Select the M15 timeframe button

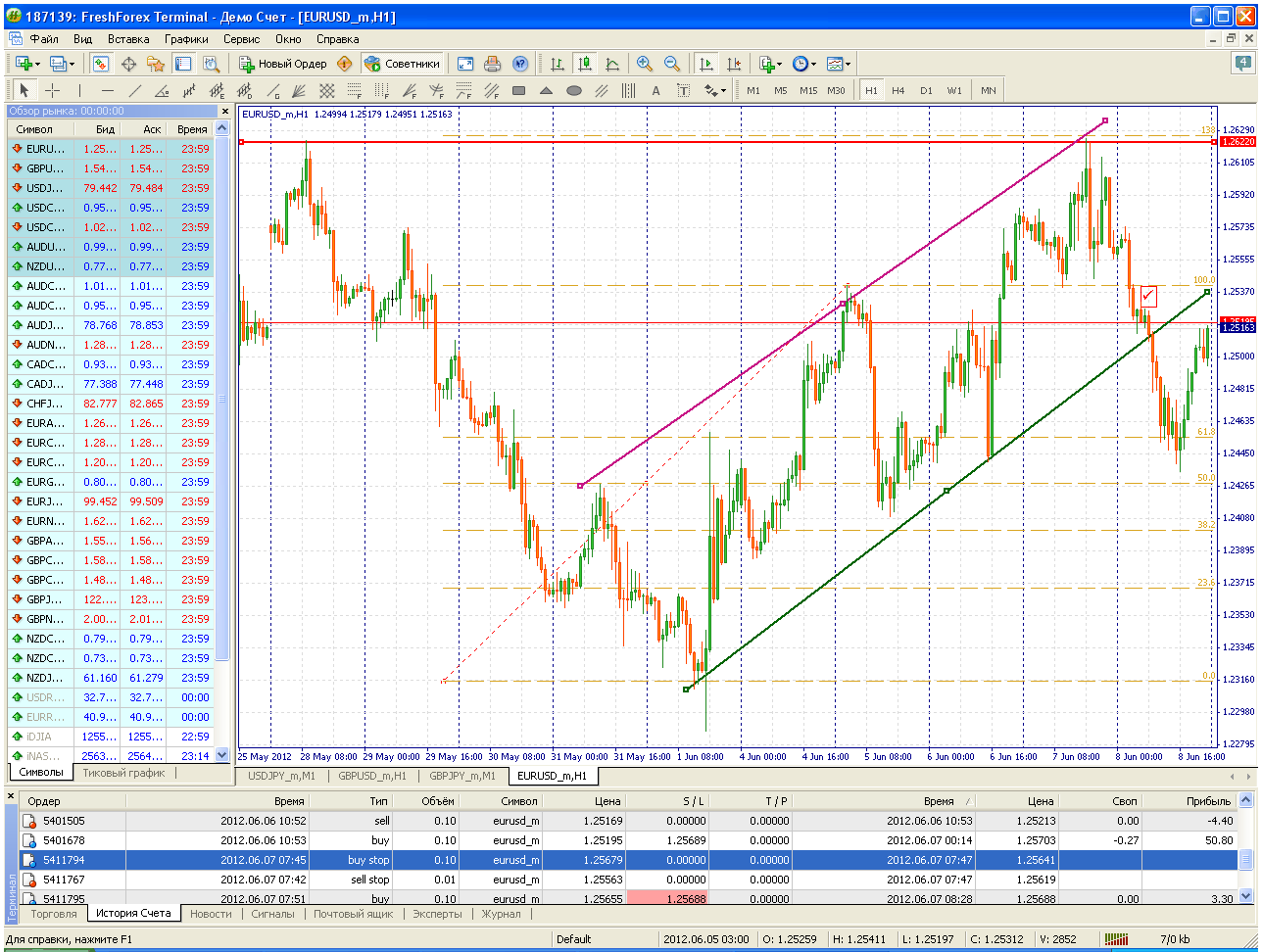tap(807, 90)
